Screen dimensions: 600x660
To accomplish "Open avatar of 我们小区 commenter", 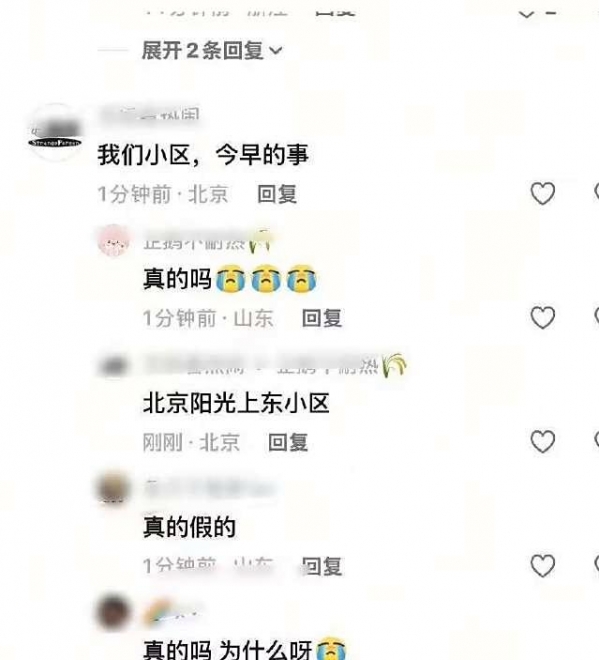I will click(55, 133).
